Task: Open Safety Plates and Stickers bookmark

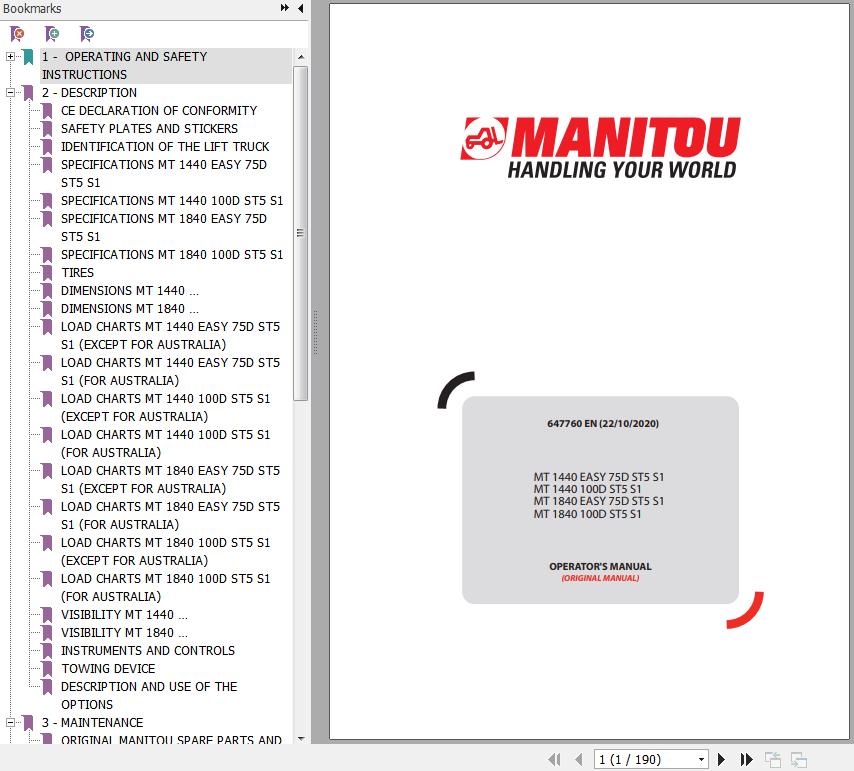Action: click(149, 128)
